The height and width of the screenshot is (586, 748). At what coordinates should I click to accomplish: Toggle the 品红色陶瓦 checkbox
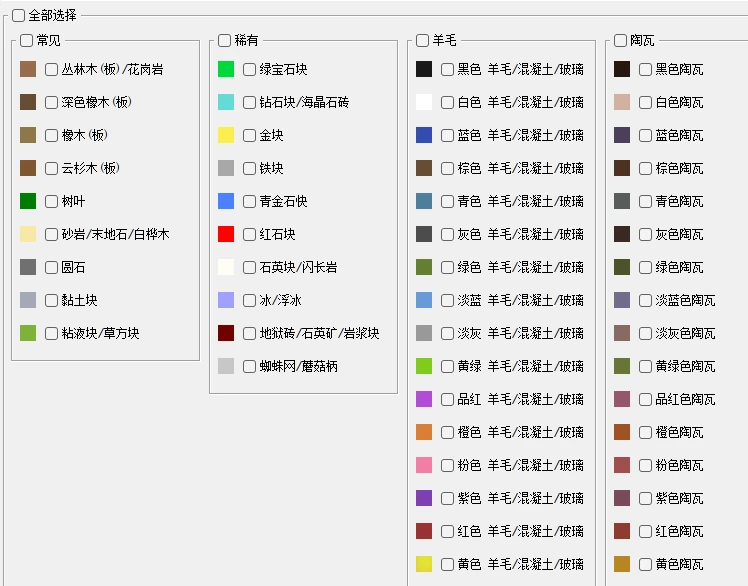(645, 399)
